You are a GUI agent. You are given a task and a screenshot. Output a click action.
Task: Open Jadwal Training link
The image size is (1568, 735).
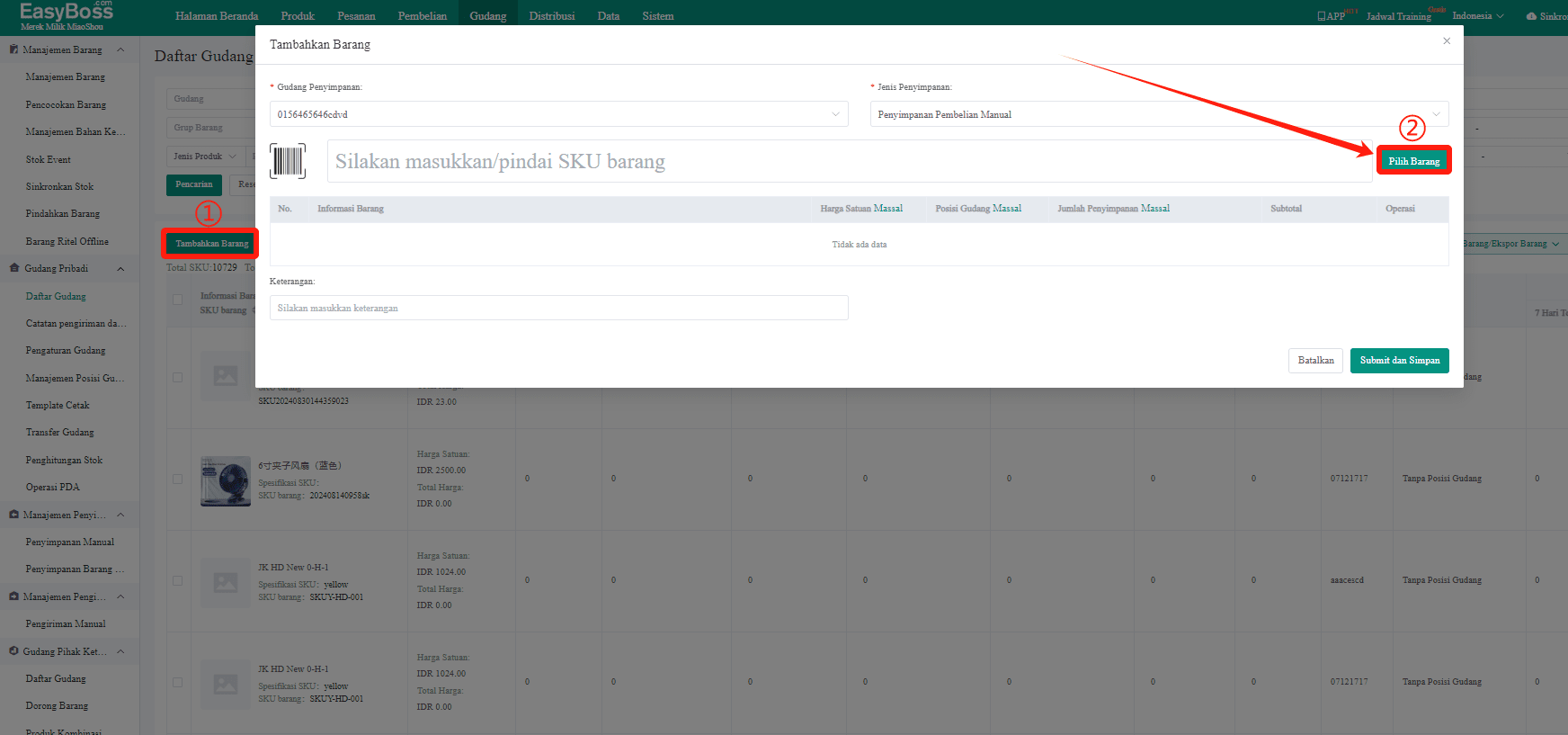(1398, 16)
